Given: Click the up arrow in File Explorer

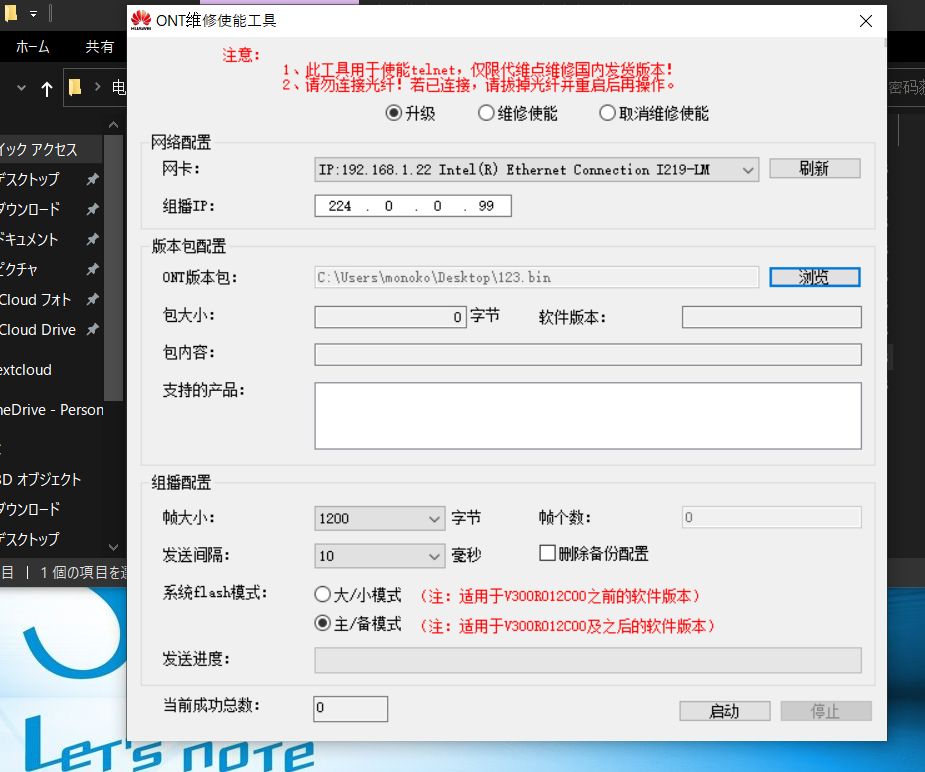Looking at the screenshot, I should click(46, 89).
